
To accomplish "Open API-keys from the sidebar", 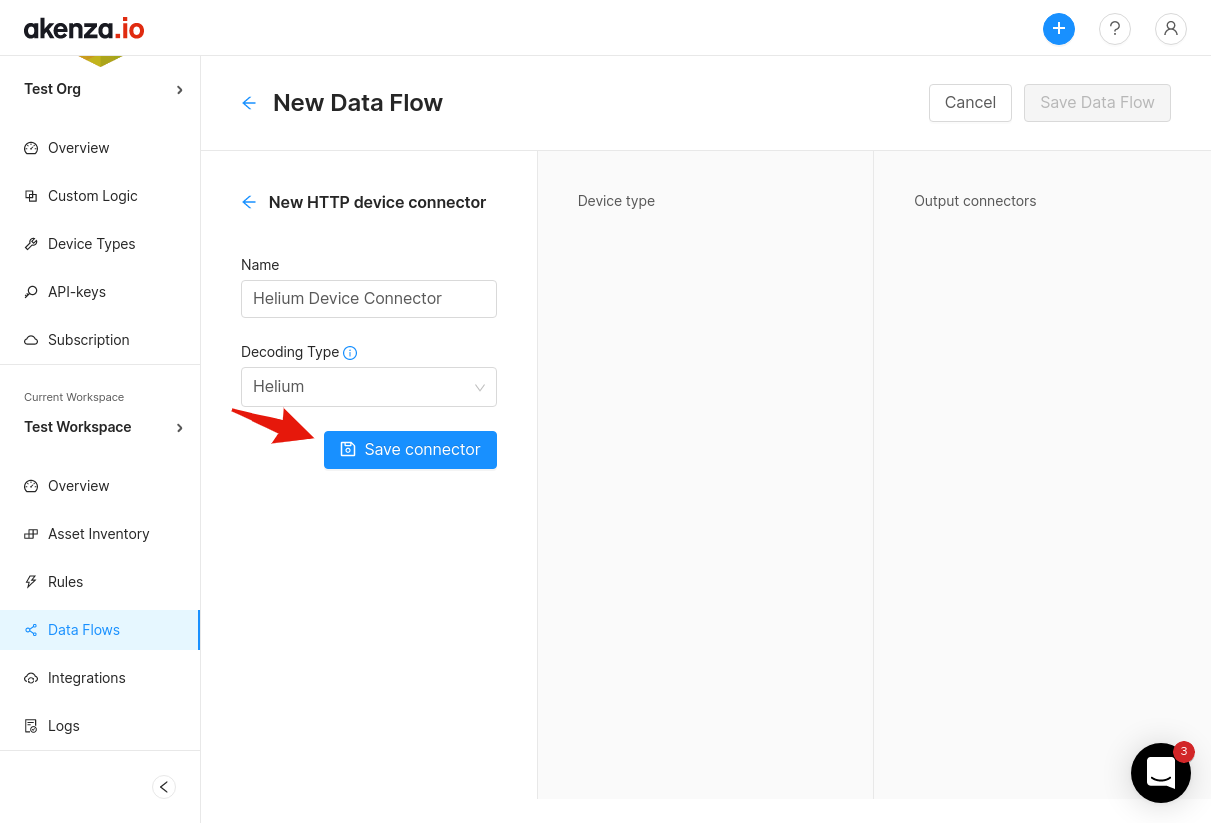I will [76, 292].
